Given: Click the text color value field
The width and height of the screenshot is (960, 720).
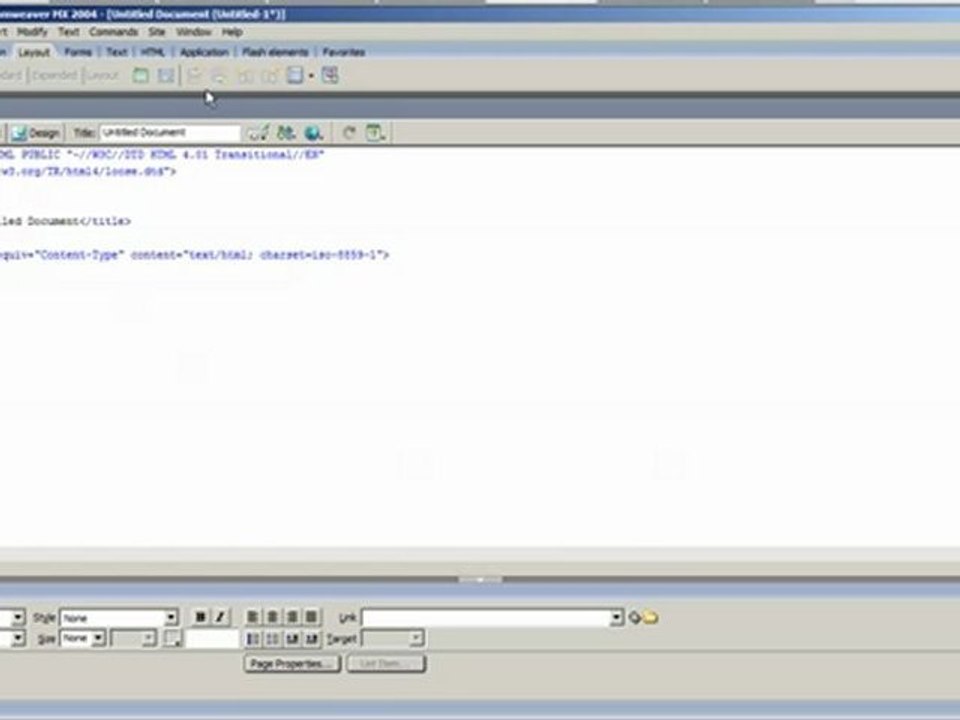Looking at the screenshot, I should click(x=211, y=639).
